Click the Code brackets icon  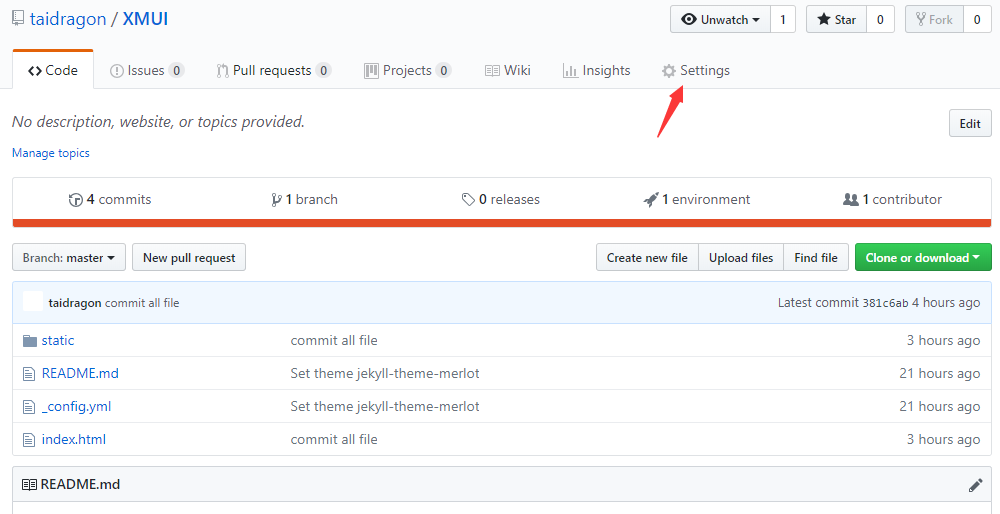[x=35, y=71]
